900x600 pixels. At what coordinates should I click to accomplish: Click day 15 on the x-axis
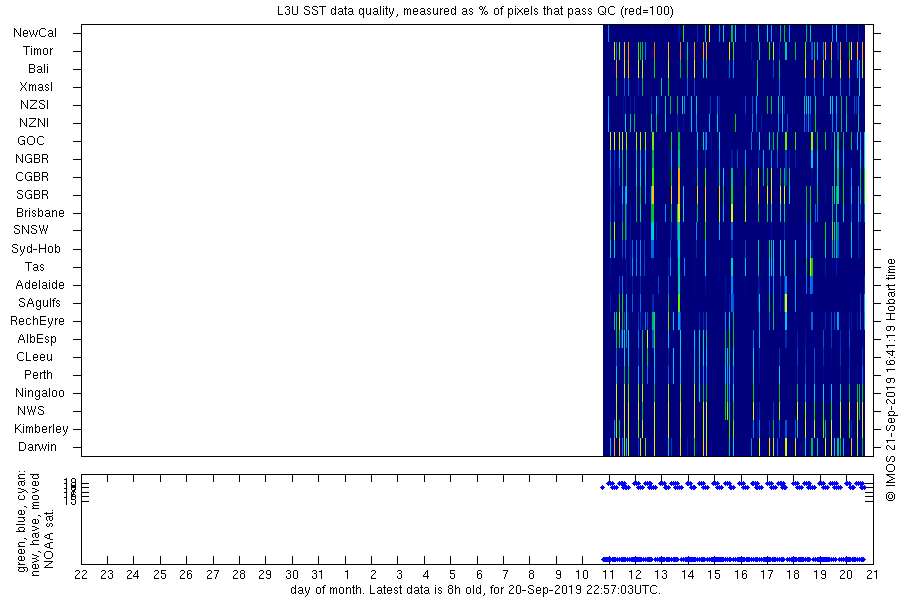click(713, 575)
